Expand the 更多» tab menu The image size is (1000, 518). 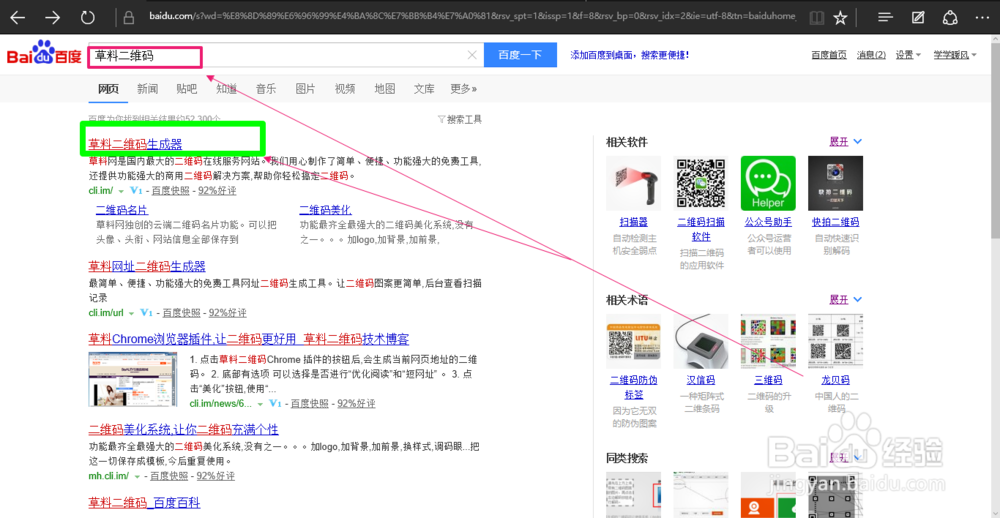464,89
